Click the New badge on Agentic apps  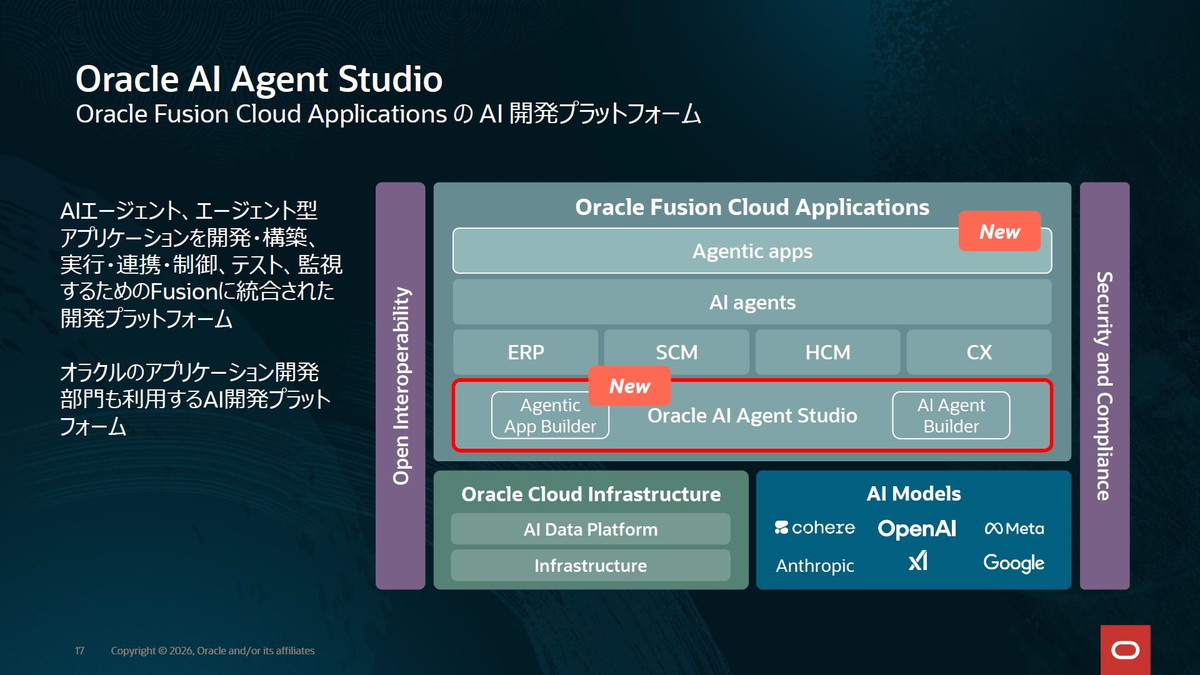pos(1000,231)
